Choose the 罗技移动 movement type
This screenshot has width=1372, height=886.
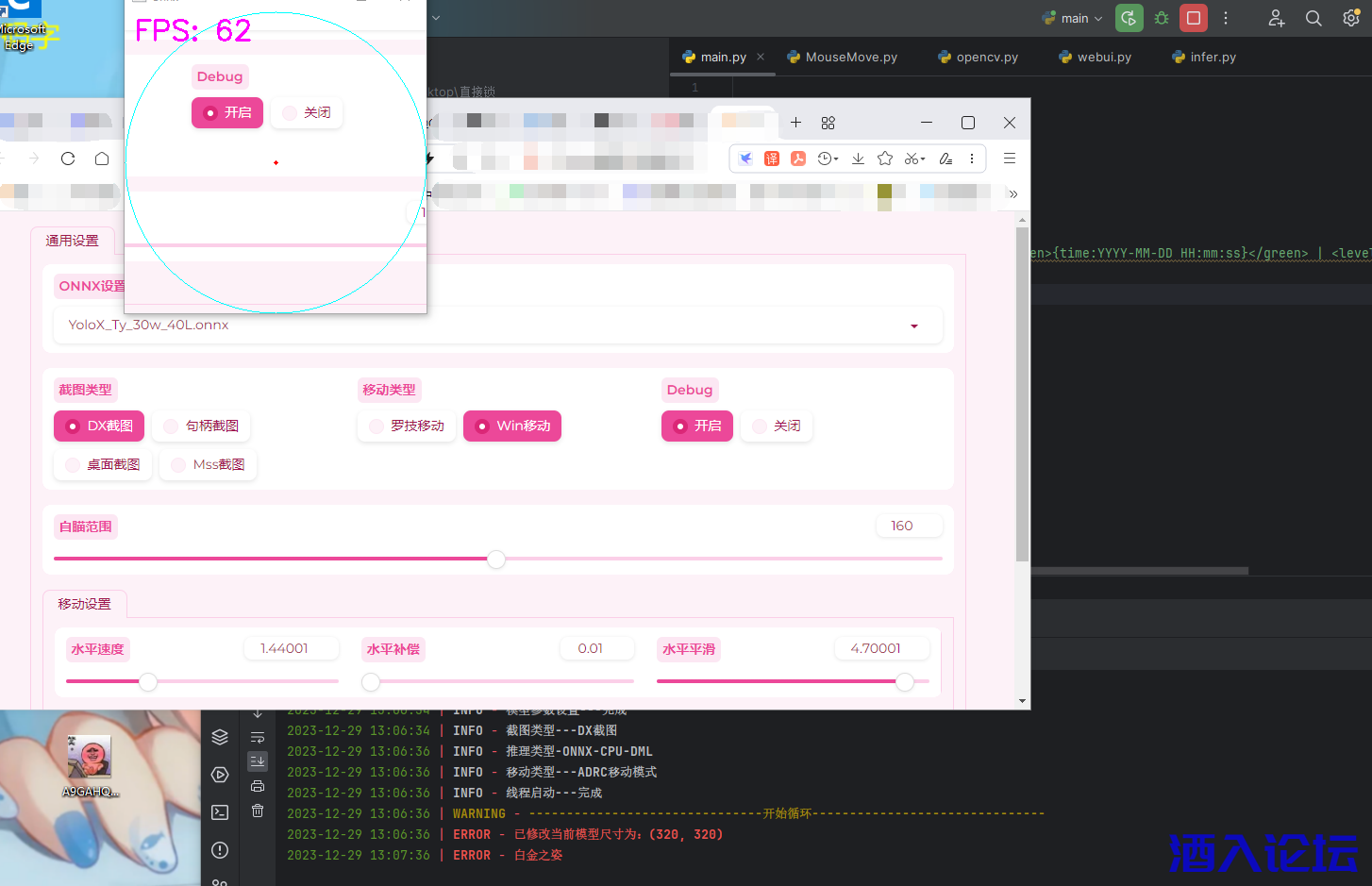tap(407, 426)
